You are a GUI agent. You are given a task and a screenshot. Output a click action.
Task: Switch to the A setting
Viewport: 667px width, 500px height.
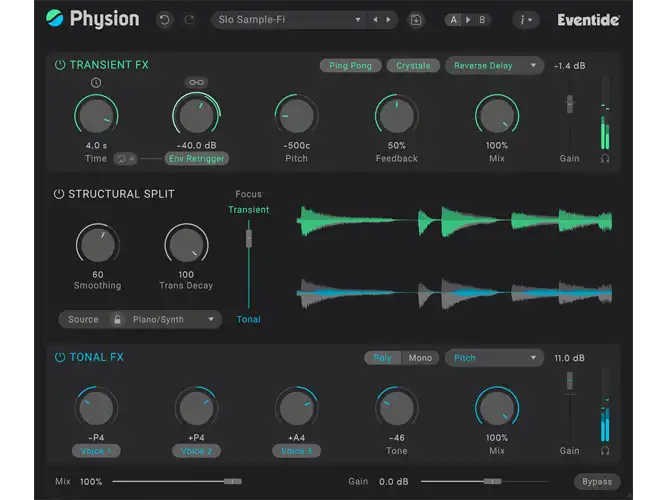454,20
